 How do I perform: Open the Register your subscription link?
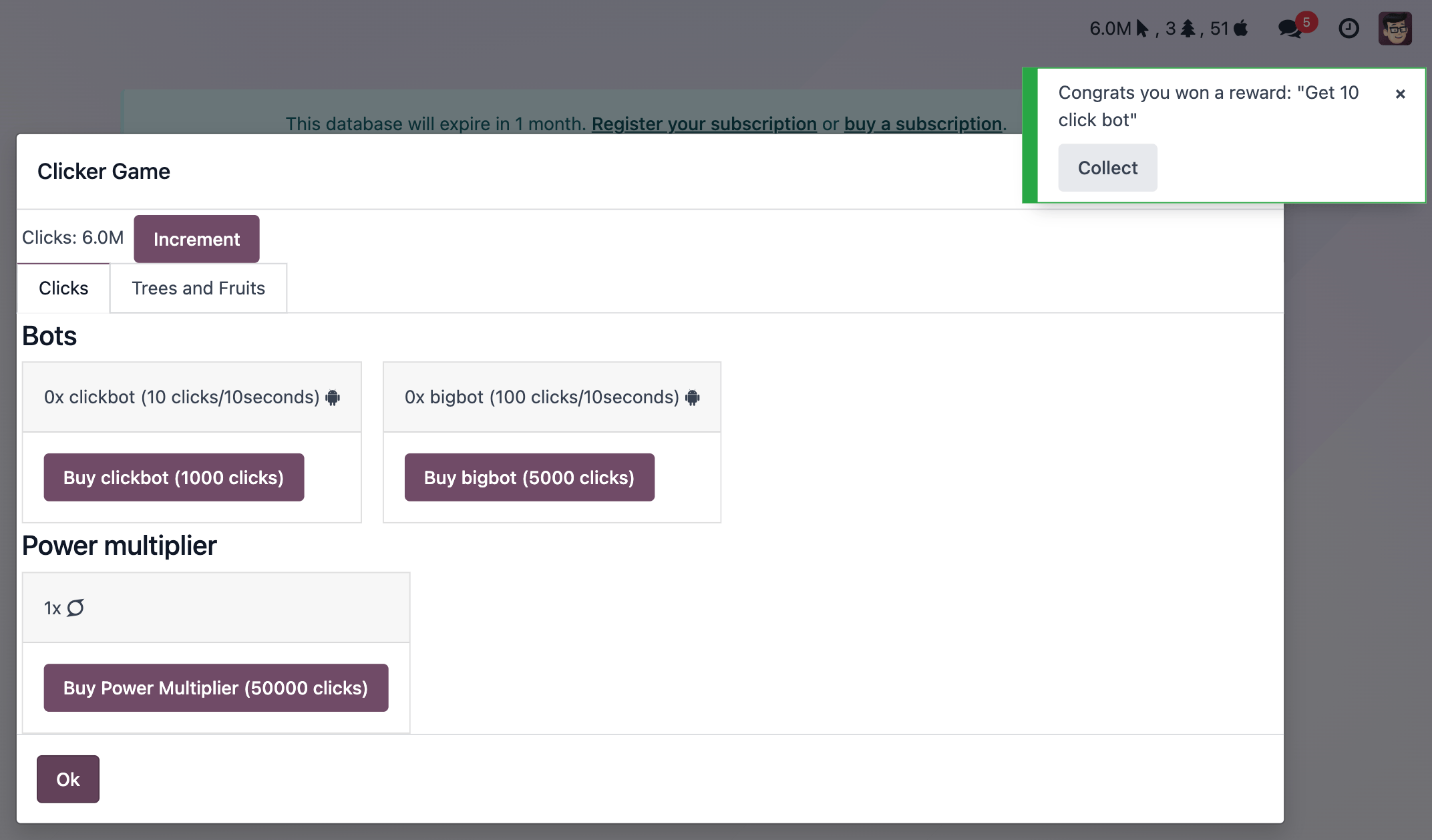[704, 124]
